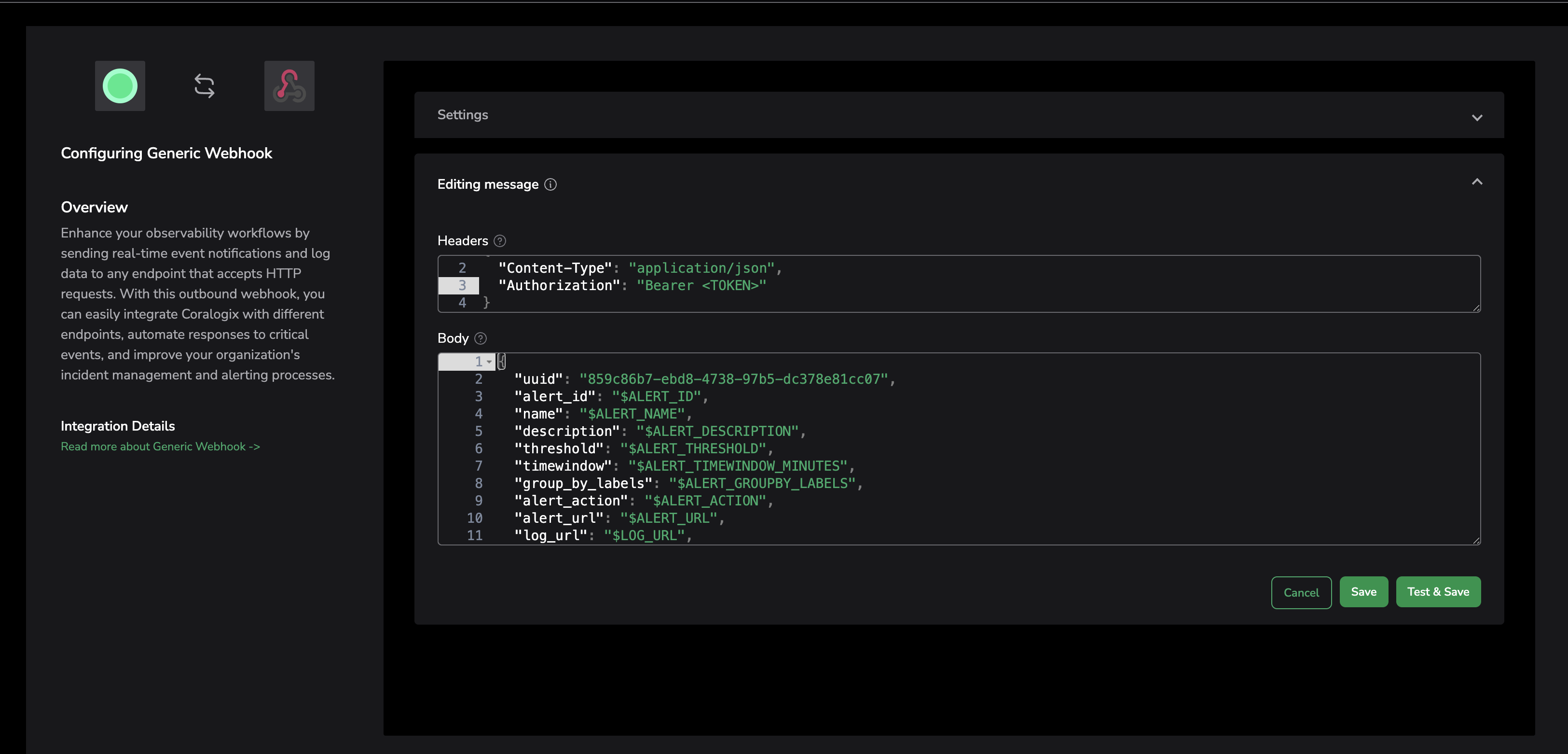Click the sync arrows icon
This screenshot has height=754, width=1568.
click(205, 86)
